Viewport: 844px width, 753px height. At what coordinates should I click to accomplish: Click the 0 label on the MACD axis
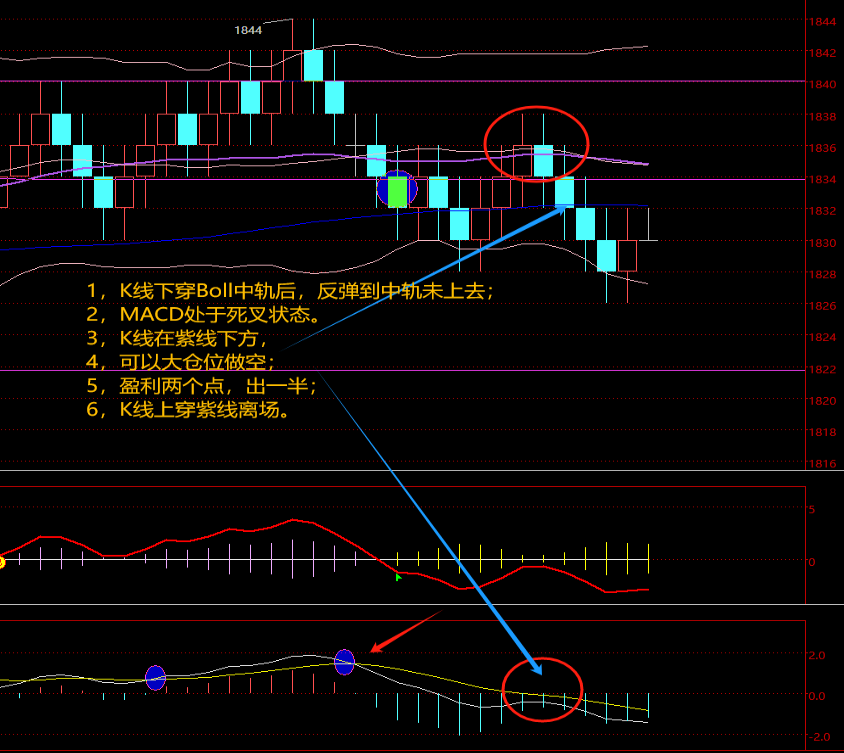[x=812, y=562]
